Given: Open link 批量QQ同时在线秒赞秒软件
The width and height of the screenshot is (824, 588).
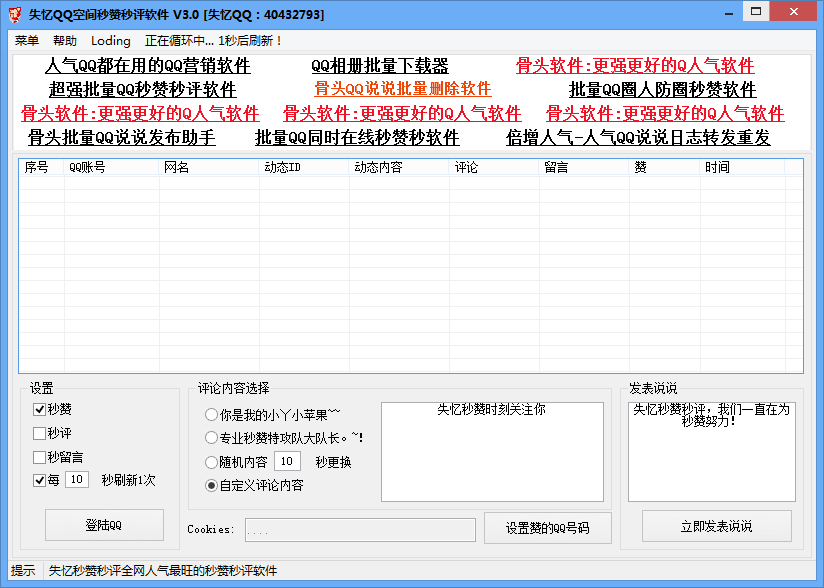Looking at the screenshot, I should point(357,137).
